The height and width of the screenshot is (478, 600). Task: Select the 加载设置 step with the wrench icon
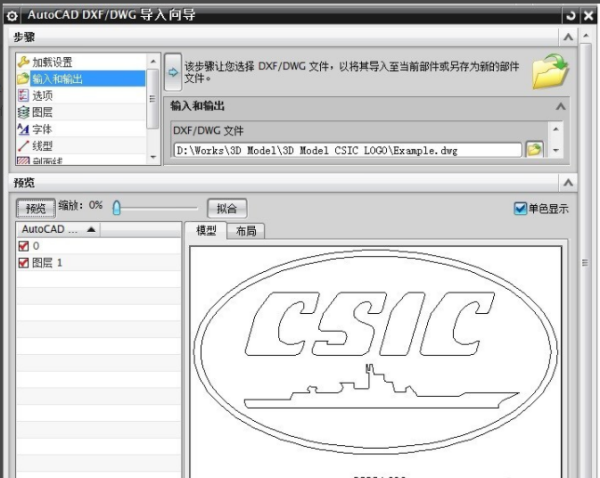click(x=81, y=62)
